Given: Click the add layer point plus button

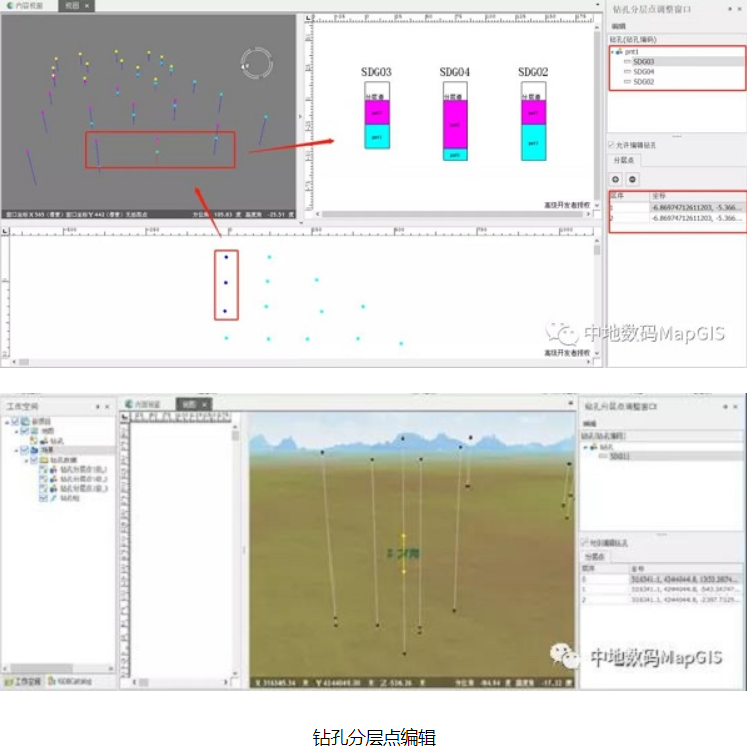Looking at the screenshot, I should coord(615,179).
